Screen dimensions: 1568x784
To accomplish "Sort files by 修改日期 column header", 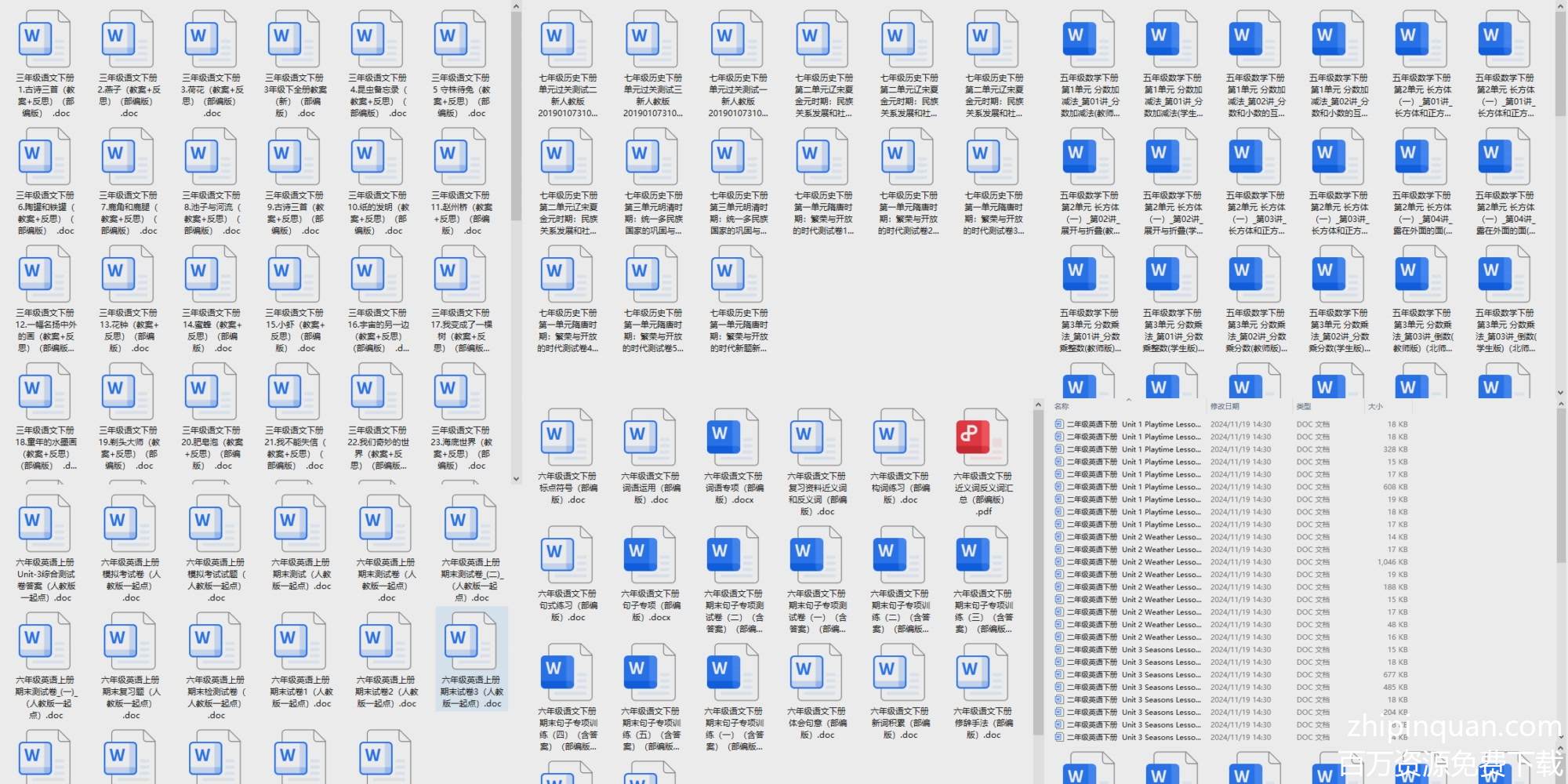I will (1225, 406).
